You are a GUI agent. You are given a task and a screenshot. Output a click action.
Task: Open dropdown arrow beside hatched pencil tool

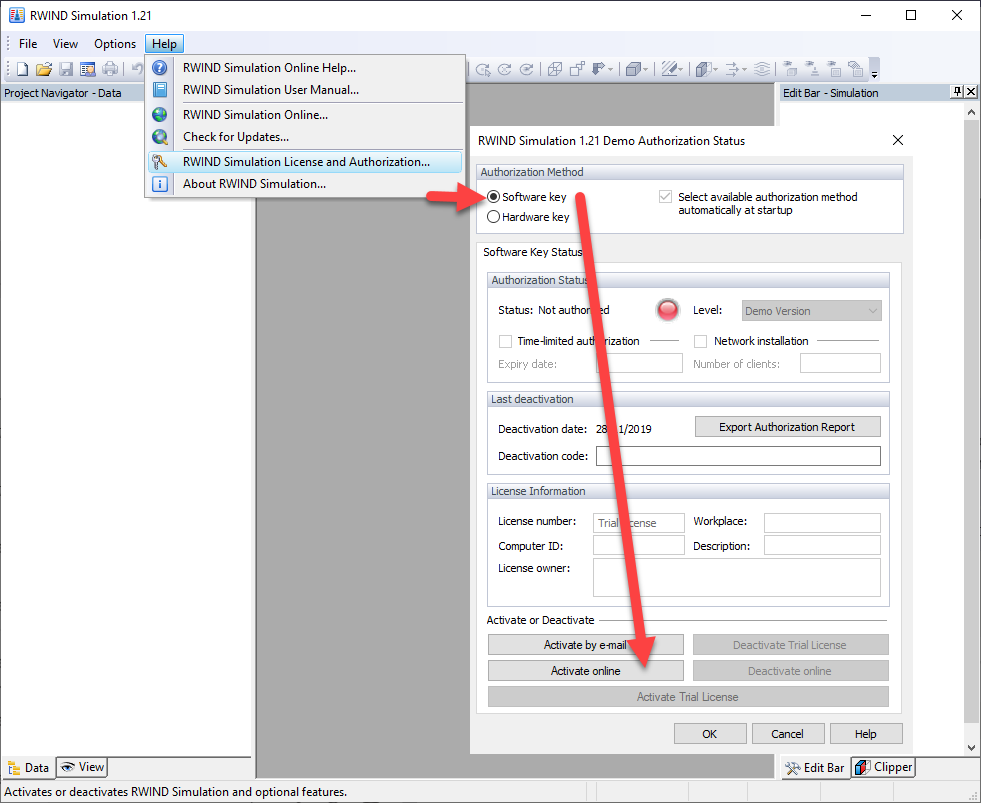pyautogui.click(x=681, y=69)
